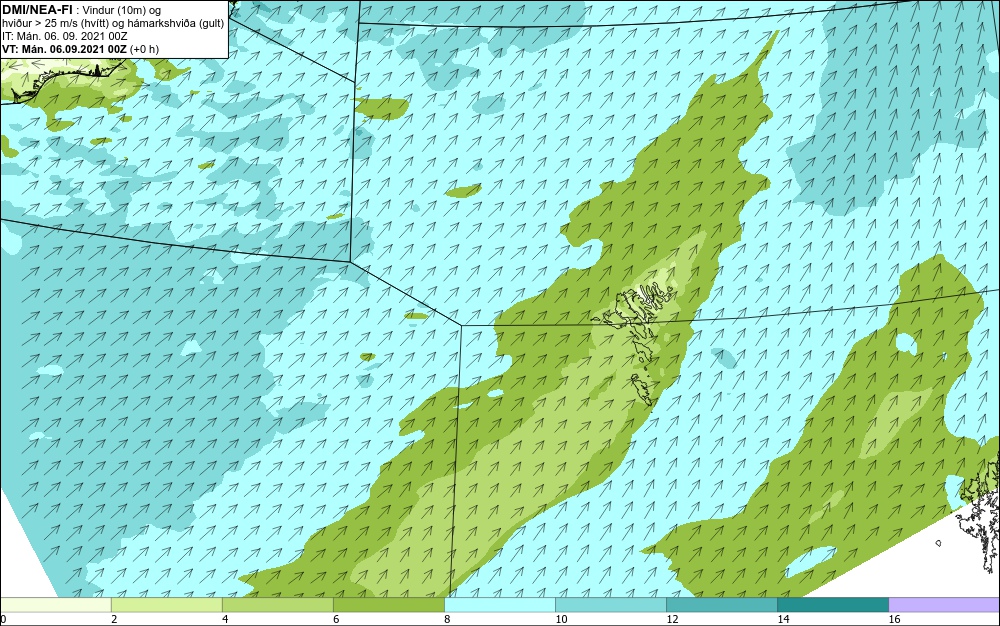Screen dimensions: 1000x626
Task: Click the 10–12 m/s legend color swatch
Action: pos(611,604)
